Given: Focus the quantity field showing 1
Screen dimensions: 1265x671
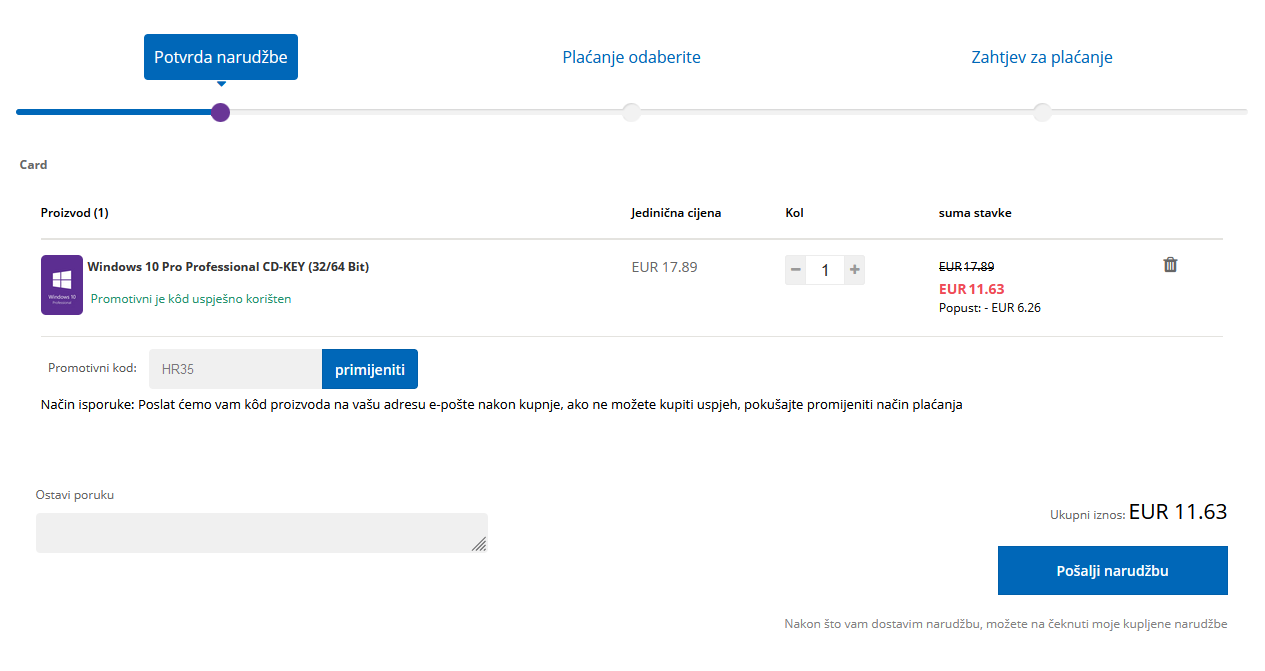Looking at the screenshot, I should (x=825, y=270).
